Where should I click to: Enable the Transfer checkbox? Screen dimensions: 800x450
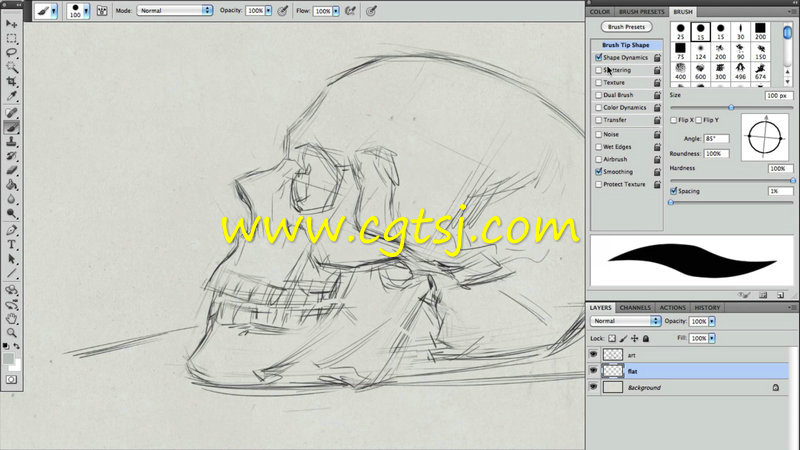598,120
